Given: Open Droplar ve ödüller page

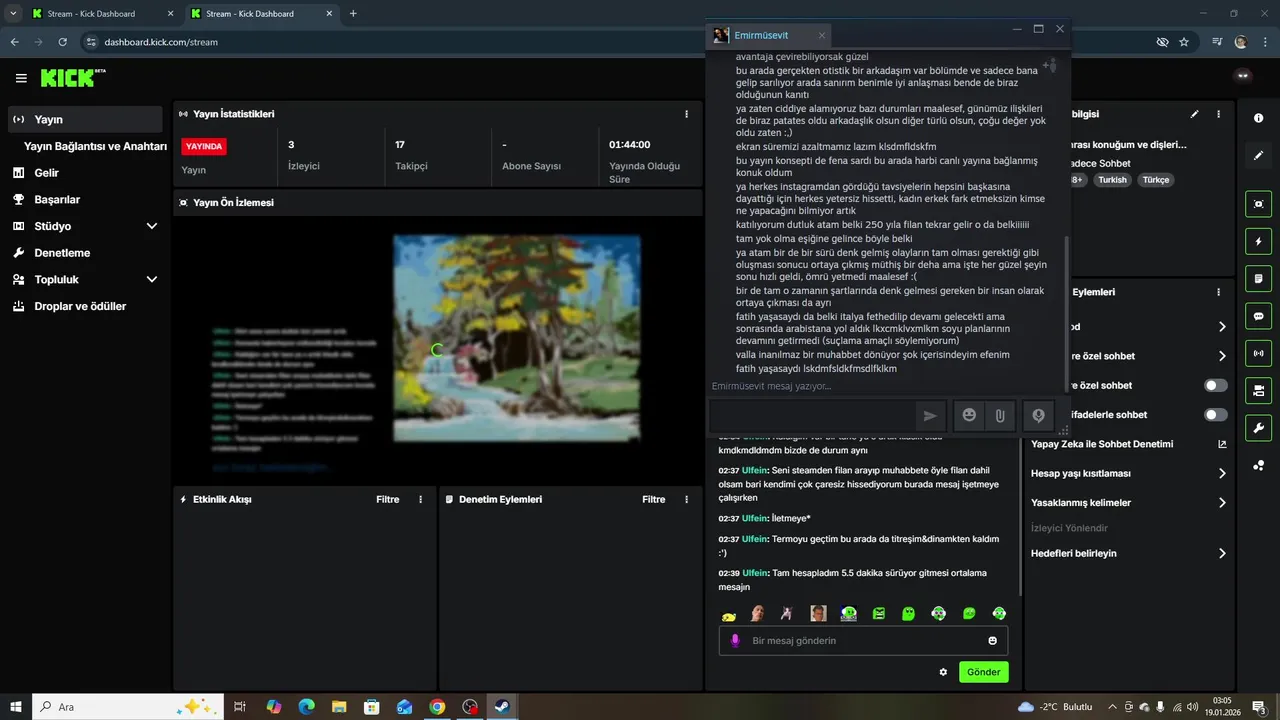Looking at the screenshot, I should pyautogui.click(x=85, y=306).
